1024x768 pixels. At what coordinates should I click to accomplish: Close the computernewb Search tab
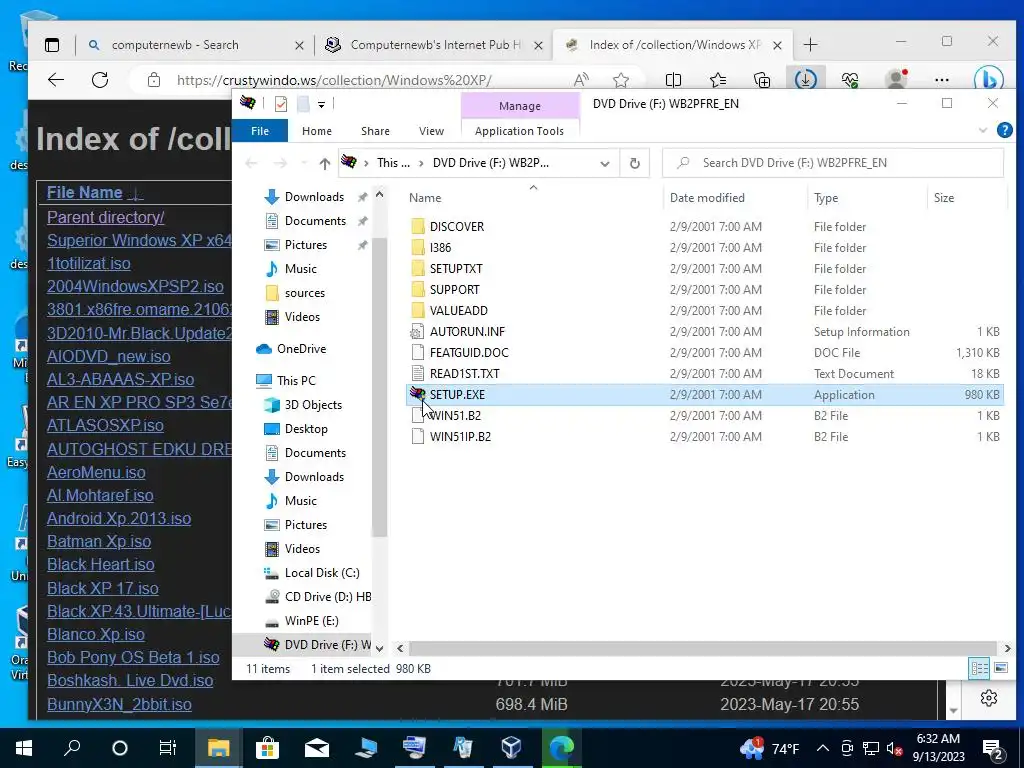(x=299, y=45)
